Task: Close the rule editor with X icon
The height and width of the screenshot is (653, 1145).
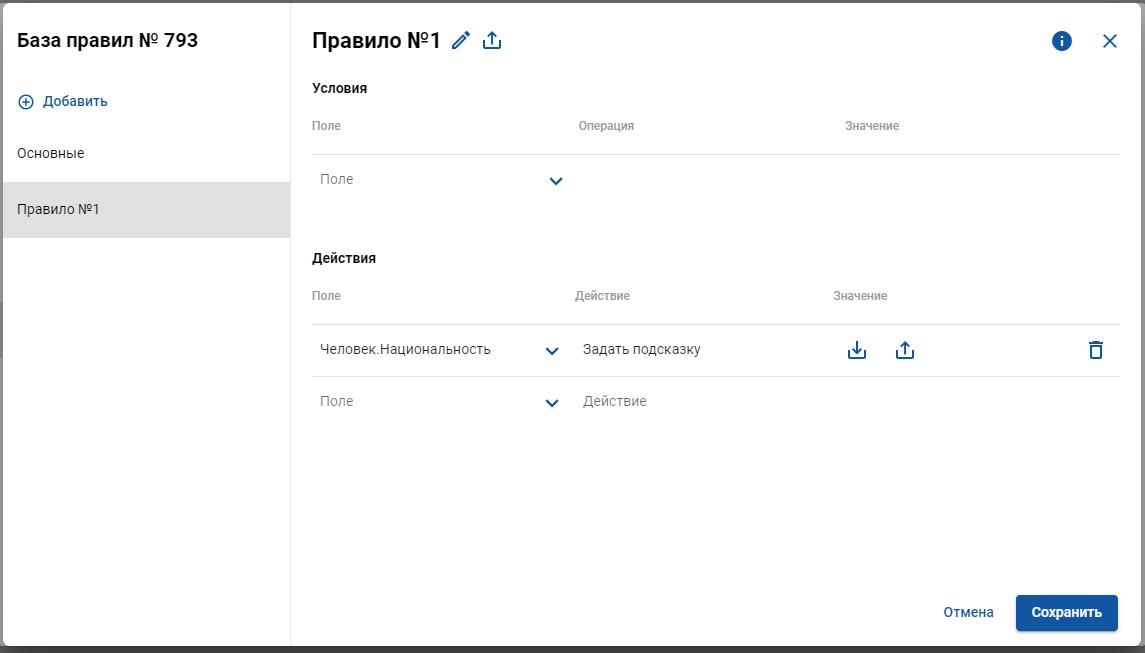Action: [1110, 41]
